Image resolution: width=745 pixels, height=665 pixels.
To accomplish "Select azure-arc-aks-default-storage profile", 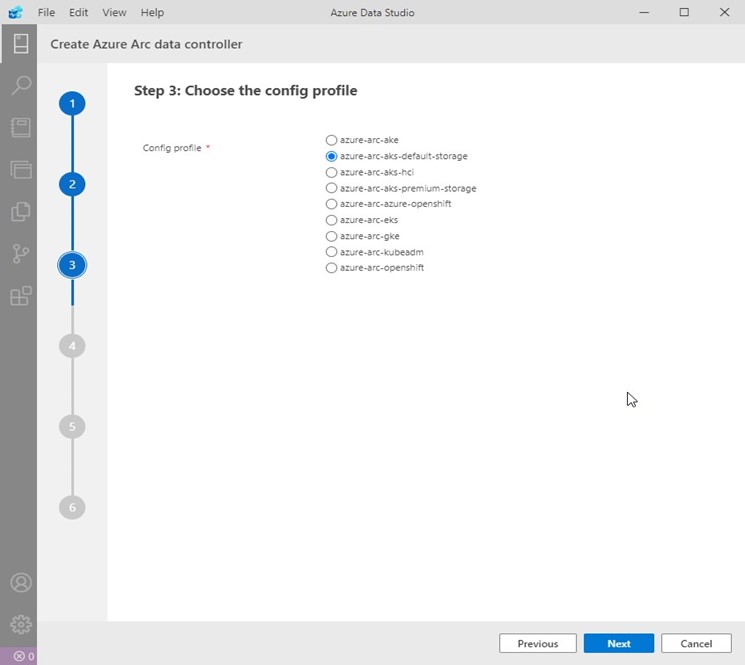I will tap(331, 156).
